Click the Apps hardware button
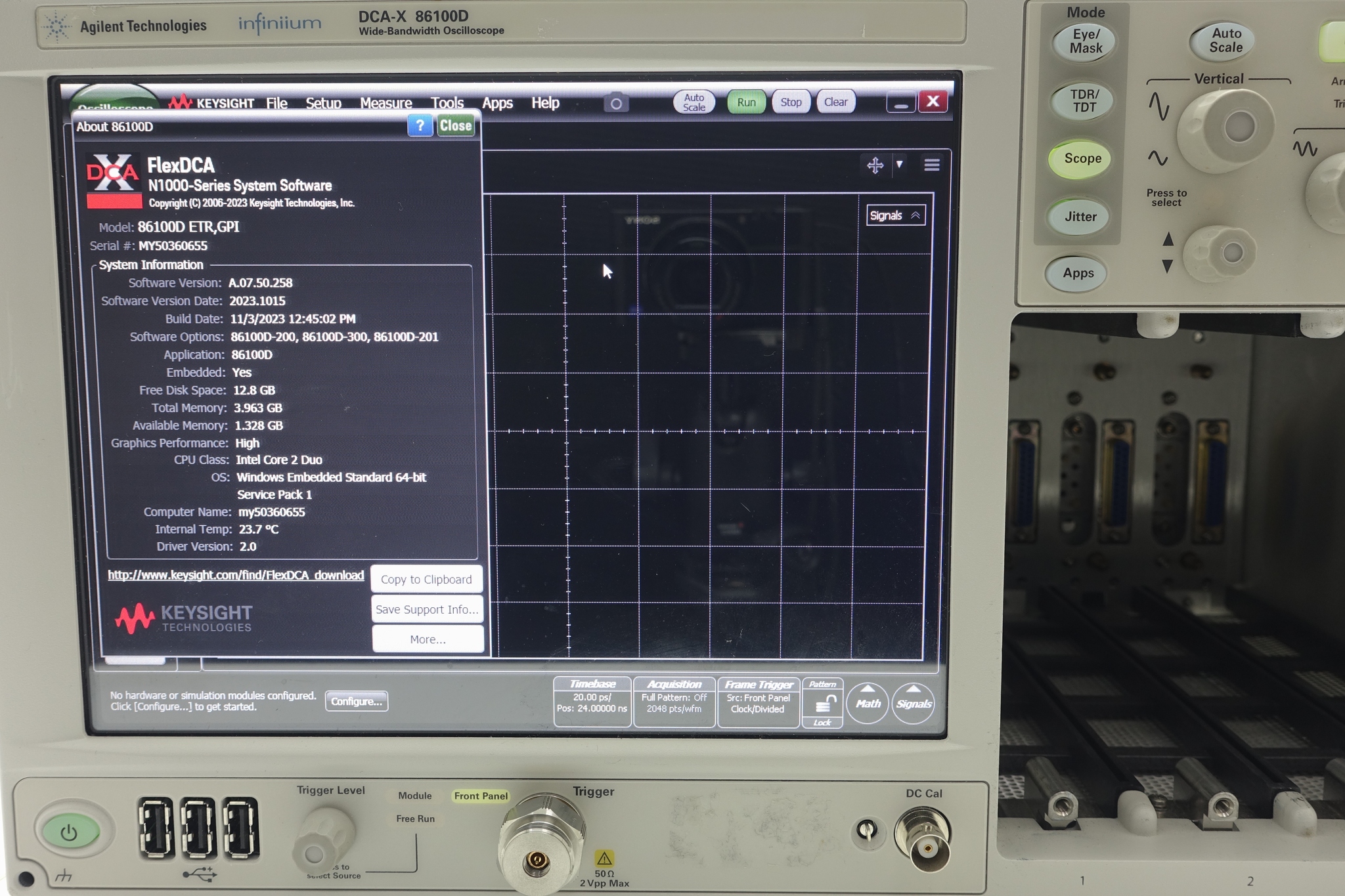The width and height of the screenshot is (1345, 896). [x=1078, y=273]
